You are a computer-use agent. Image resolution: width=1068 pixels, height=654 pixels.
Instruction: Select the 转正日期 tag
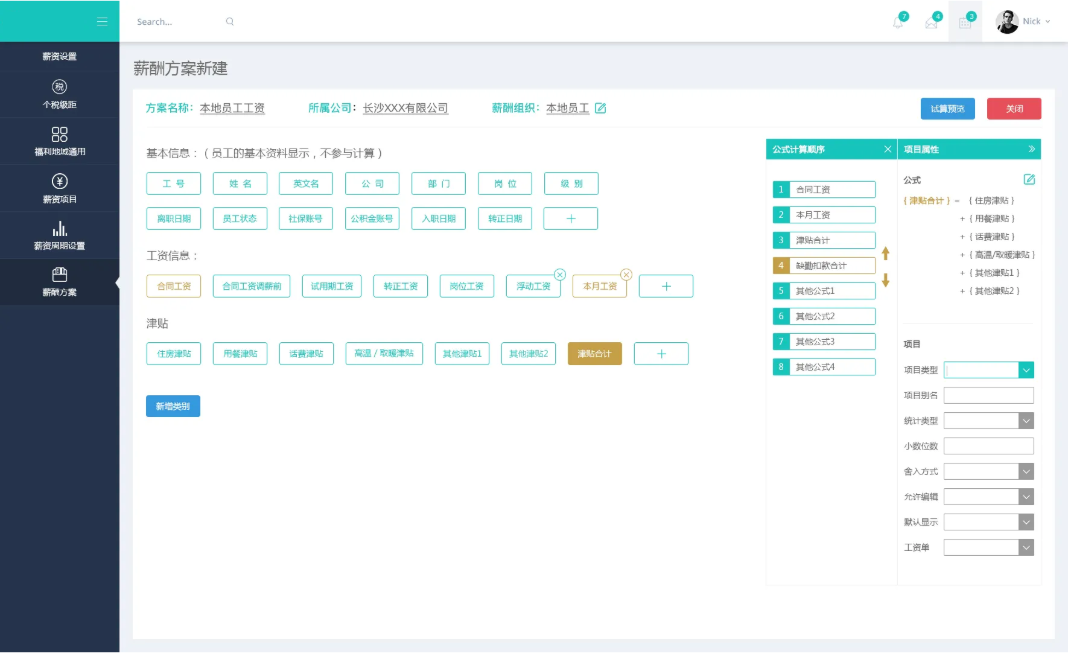pos(505,219)
